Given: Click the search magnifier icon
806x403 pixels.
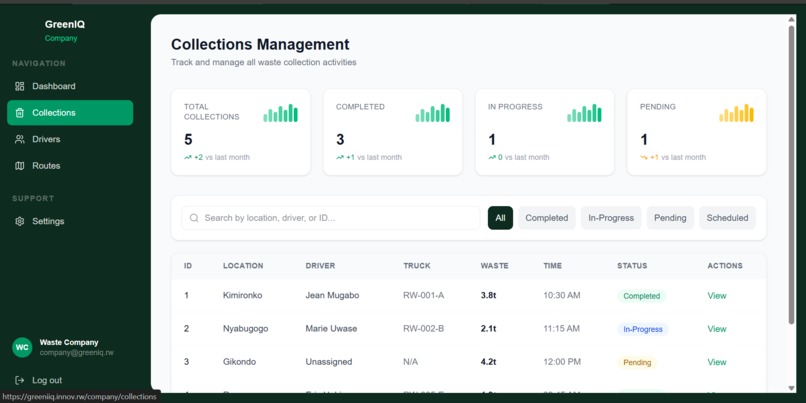Looking at the screenshot, I should 194,218.
